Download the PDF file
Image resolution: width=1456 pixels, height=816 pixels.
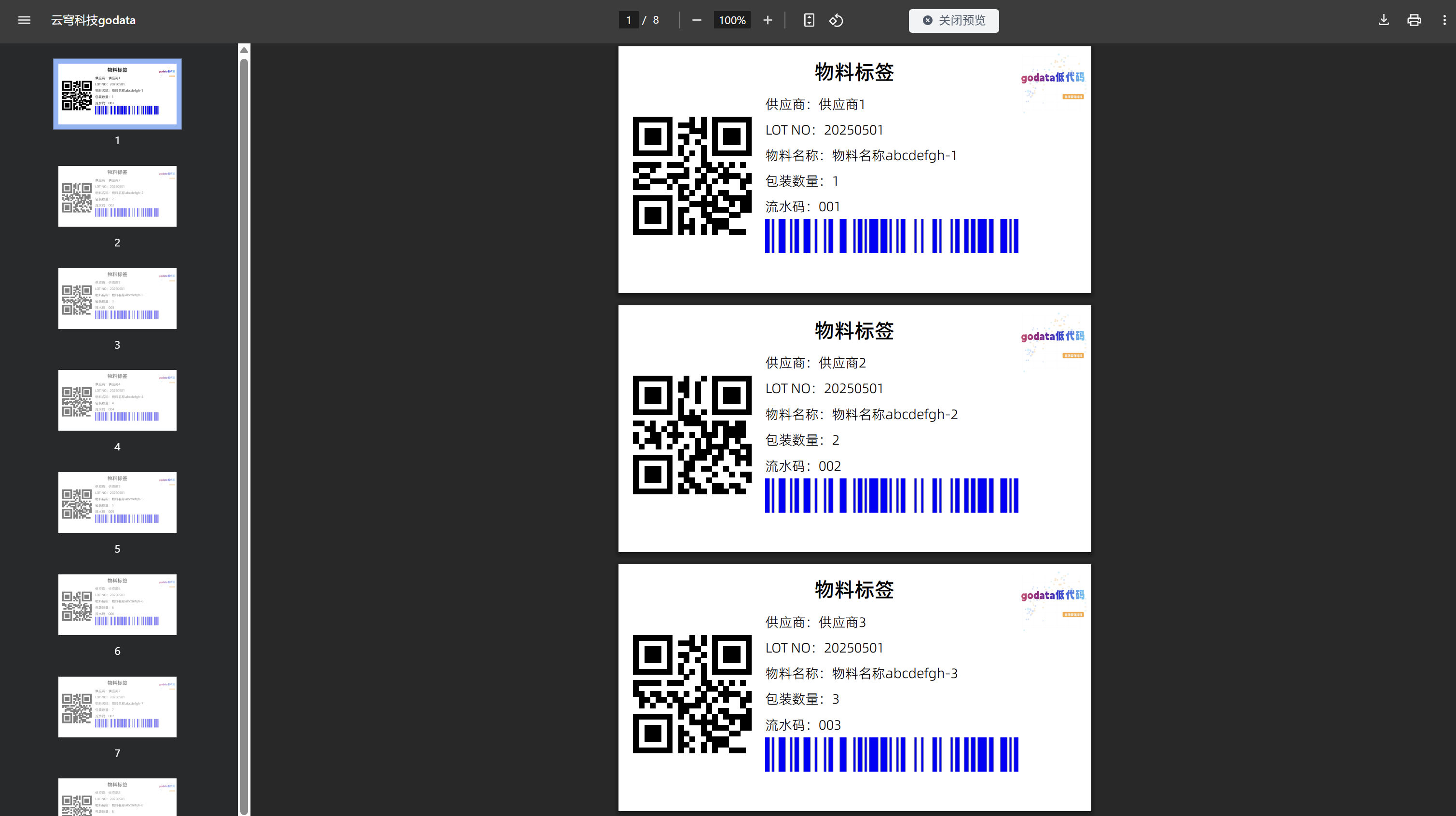coord(1383,20)
